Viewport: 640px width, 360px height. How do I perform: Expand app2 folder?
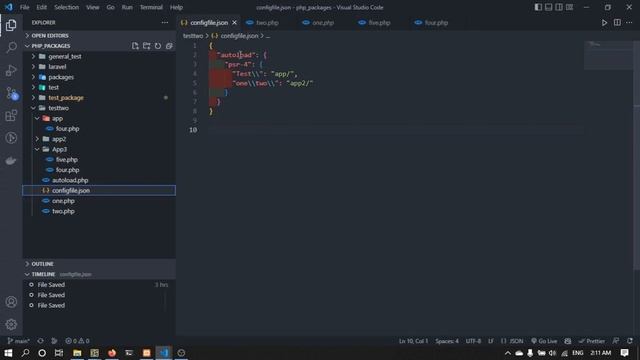[x=99, y=139]
